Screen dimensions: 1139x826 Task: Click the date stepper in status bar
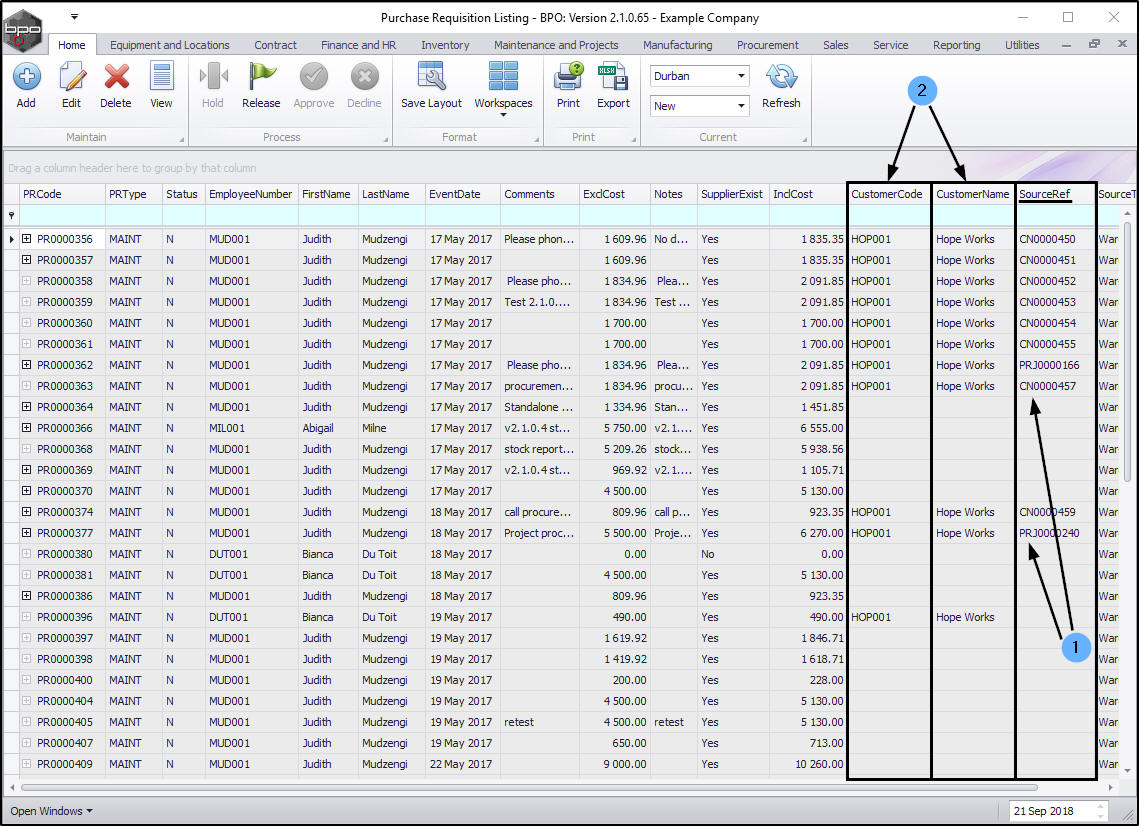tap(1100, 811)
